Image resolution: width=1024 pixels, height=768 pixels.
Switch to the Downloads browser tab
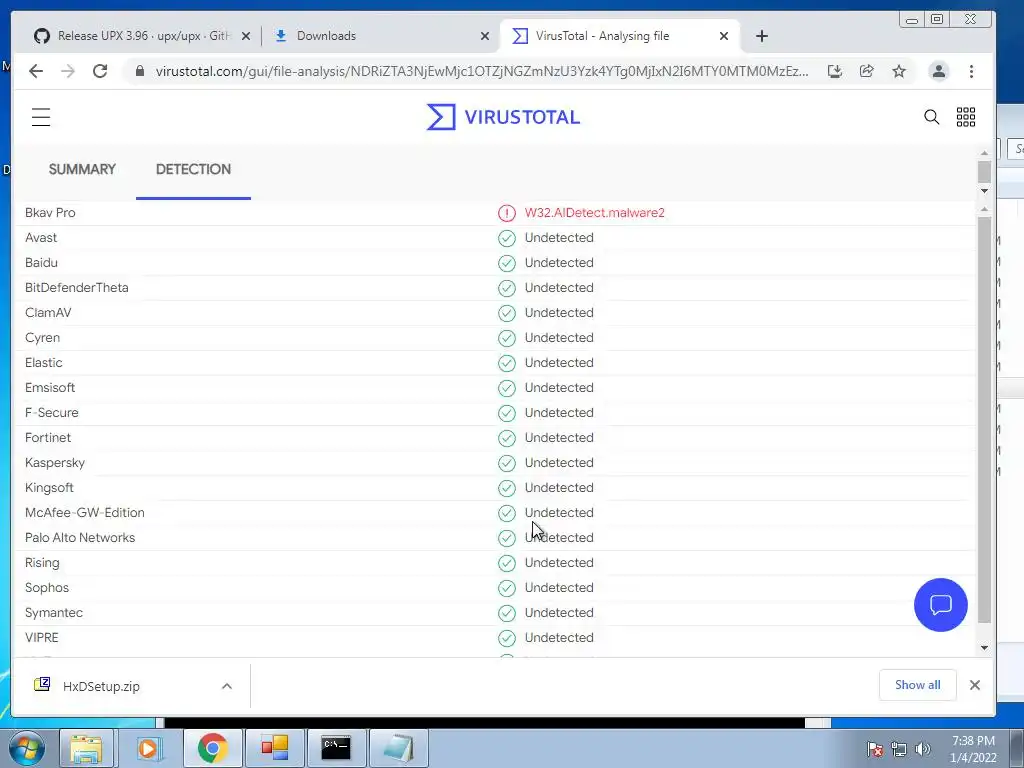click(326, 36)
